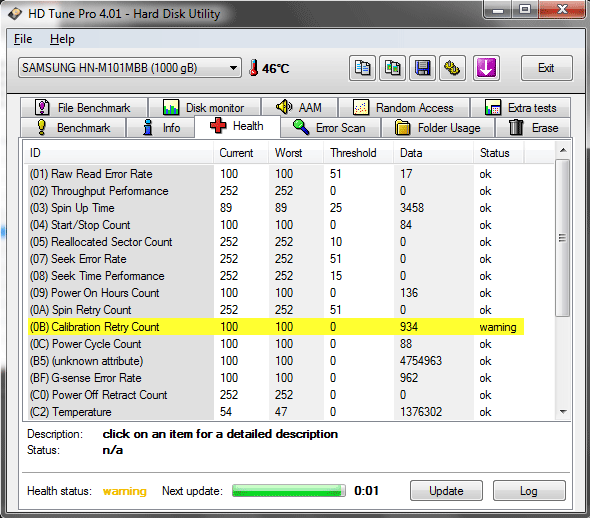Switch to the Erase tab
Screen dimensions: 590x518
[533, 128]
